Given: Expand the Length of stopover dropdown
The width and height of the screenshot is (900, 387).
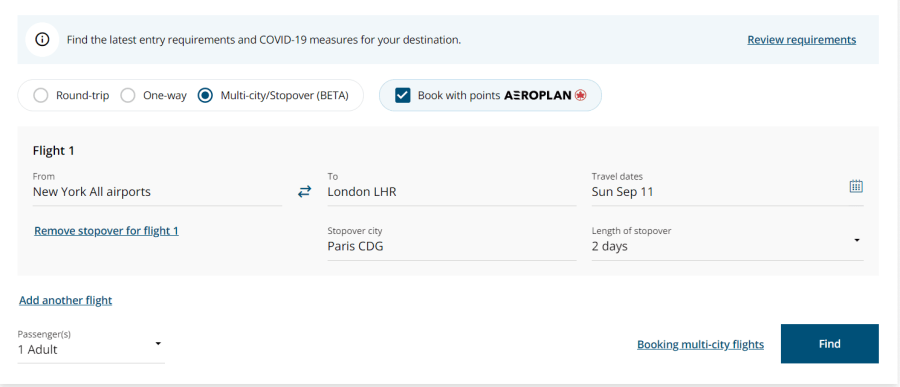Looking at the screenshot, I should (727, 243).
